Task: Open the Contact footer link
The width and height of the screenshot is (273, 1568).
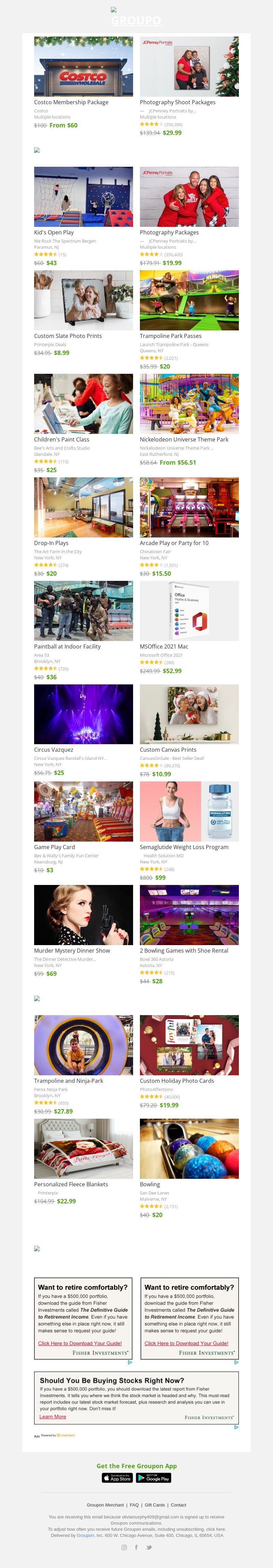Action: 178,1505
